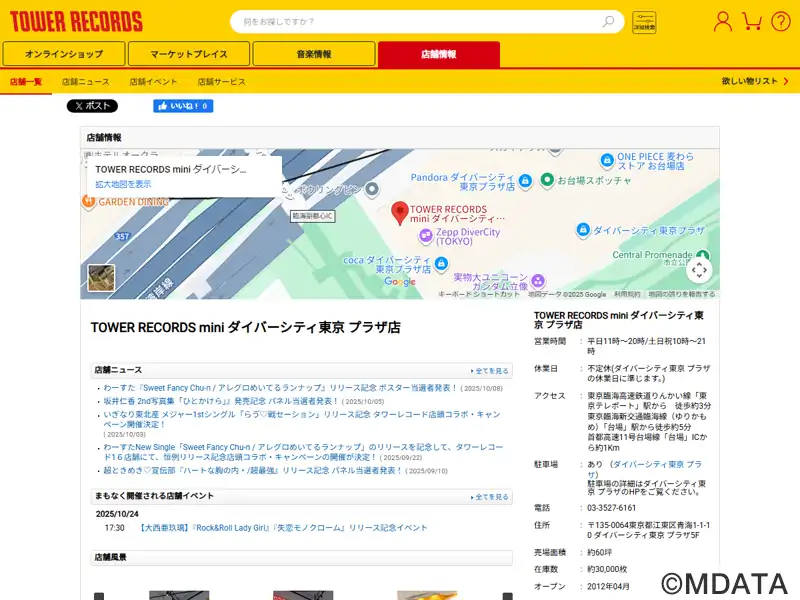The image size is (800, 600).
Task: Click 拡大地図を表示 link on map
Action: [x=123, y=184]
